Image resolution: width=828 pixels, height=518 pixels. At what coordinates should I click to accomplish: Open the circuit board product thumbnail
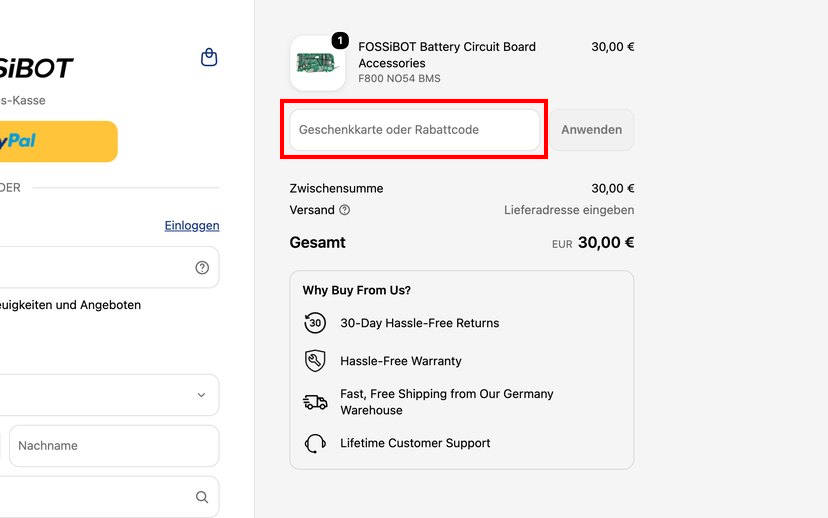point(317,63)
